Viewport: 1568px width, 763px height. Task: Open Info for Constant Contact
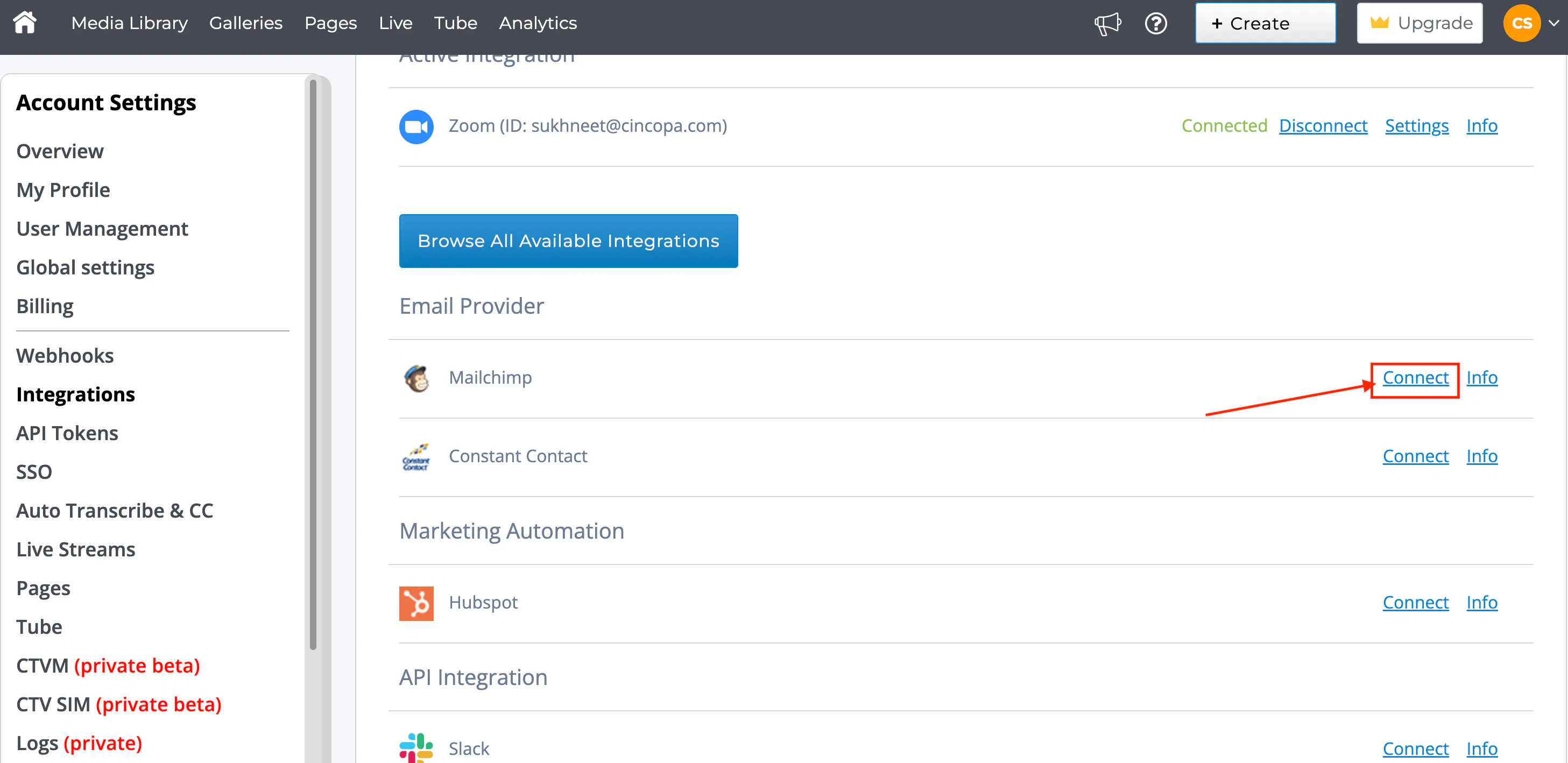click(1481, 456)
